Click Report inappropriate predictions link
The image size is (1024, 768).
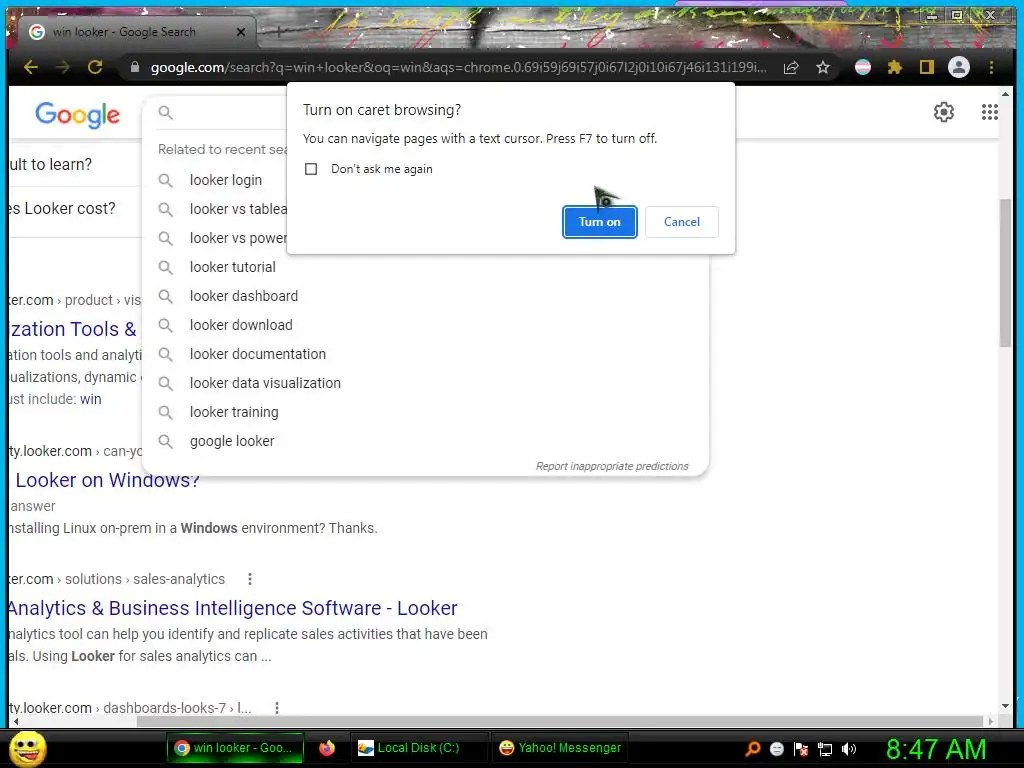612,466
